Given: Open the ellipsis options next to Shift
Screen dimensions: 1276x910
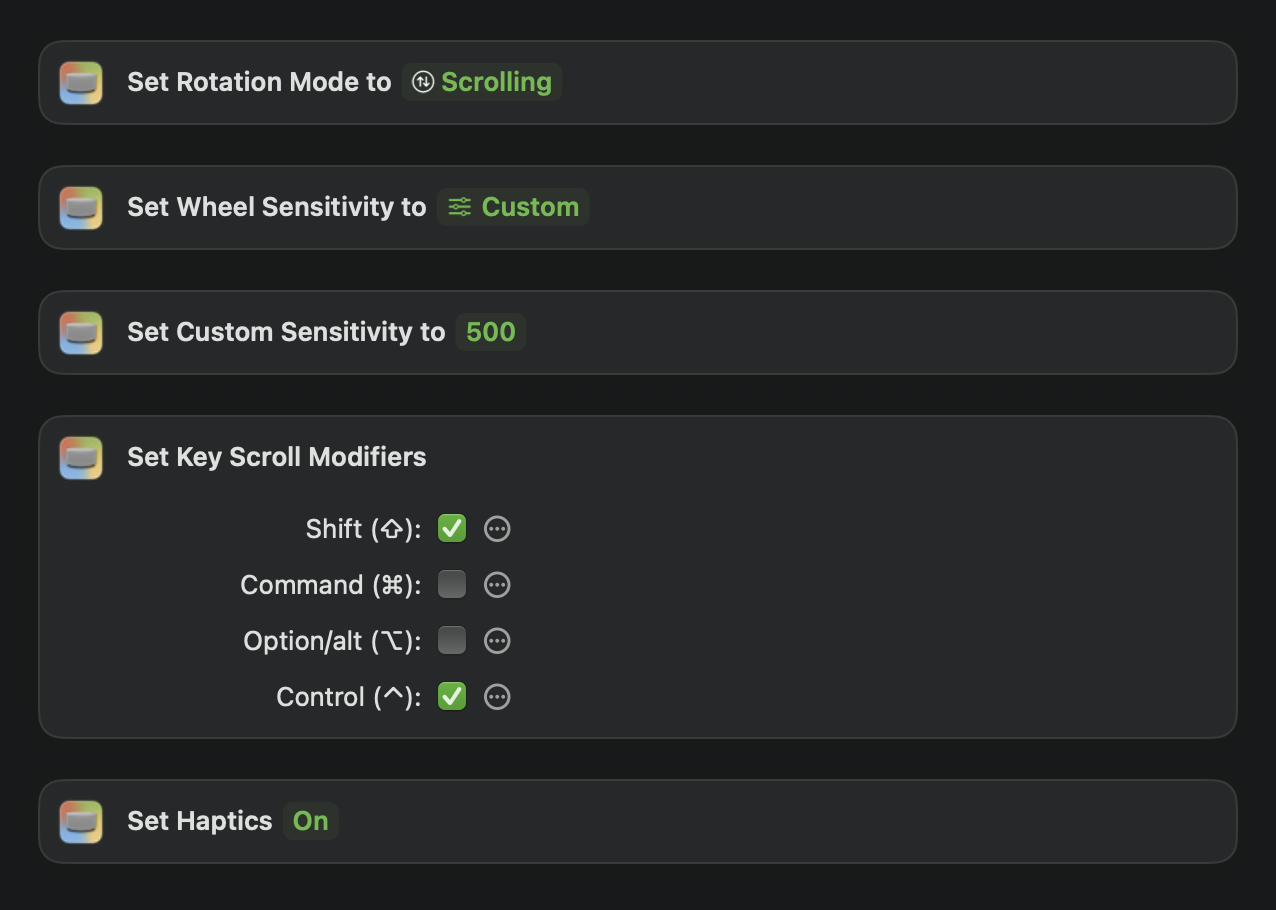Looking at the screenshot, I should tap(497, 529).
